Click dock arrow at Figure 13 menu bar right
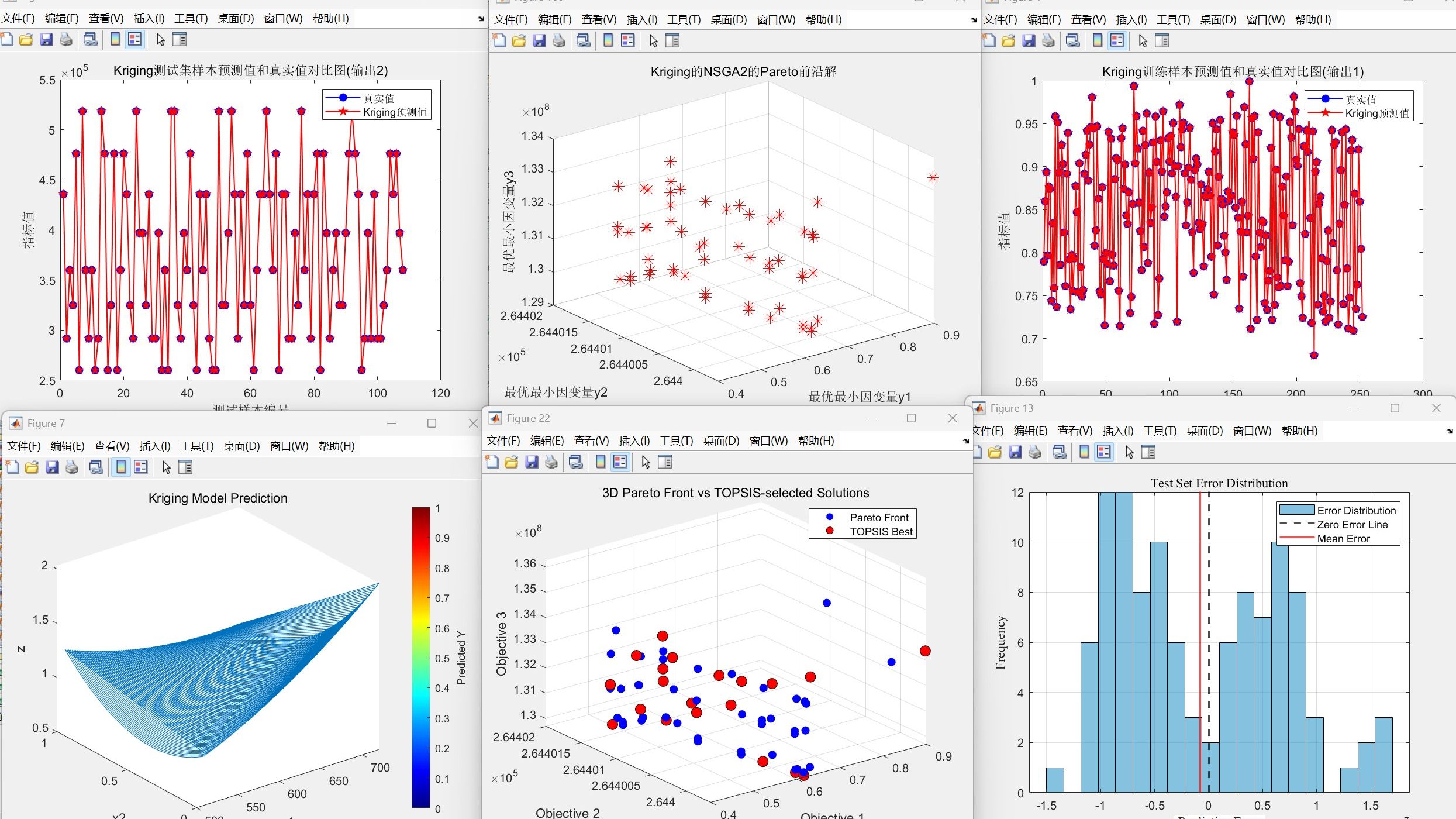Image resolution: width=1456 pixels, height=819 pixels. click(x=1450, y=431)
